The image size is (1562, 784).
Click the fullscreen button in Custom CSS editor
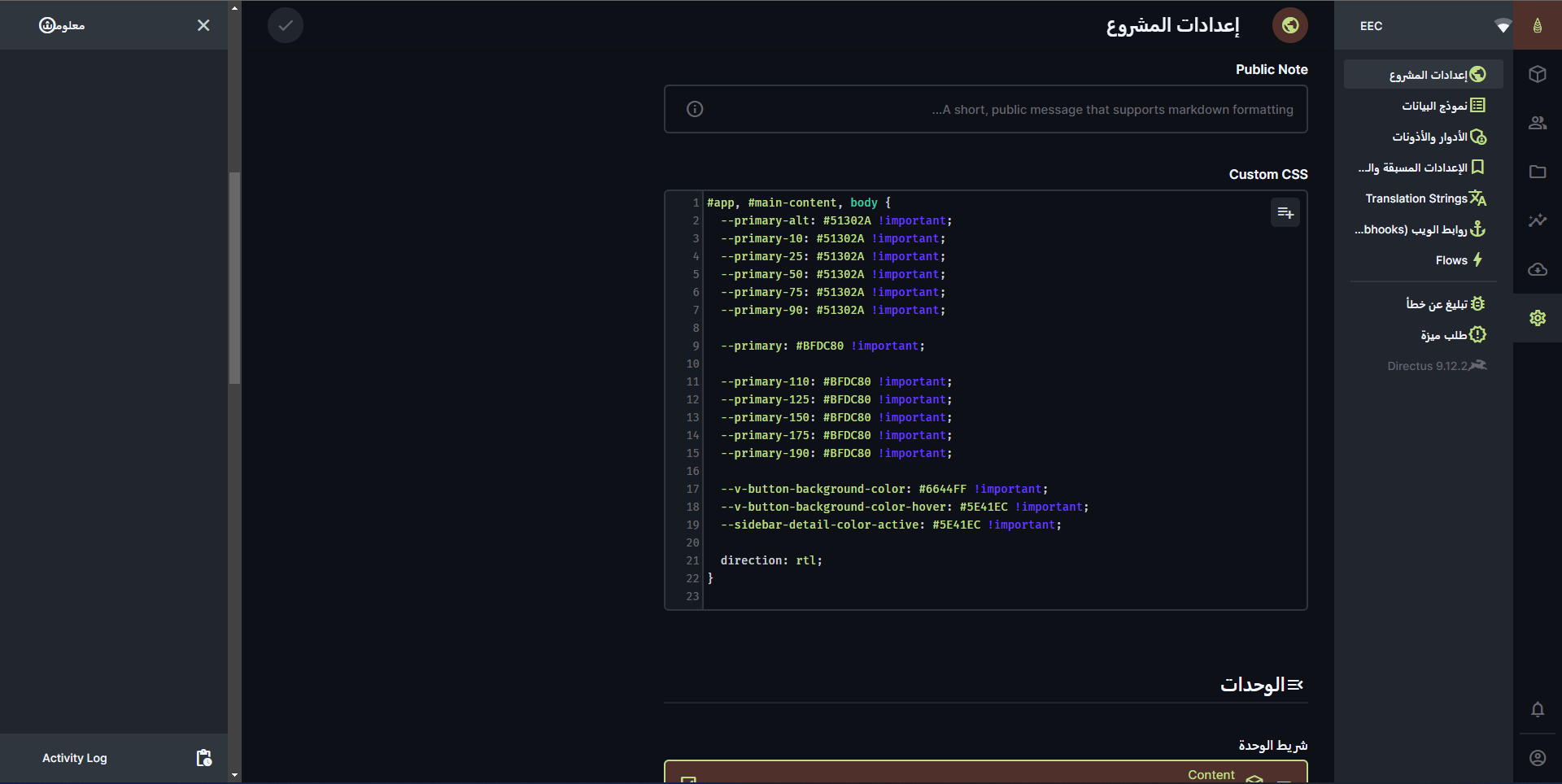[1285, 213]
